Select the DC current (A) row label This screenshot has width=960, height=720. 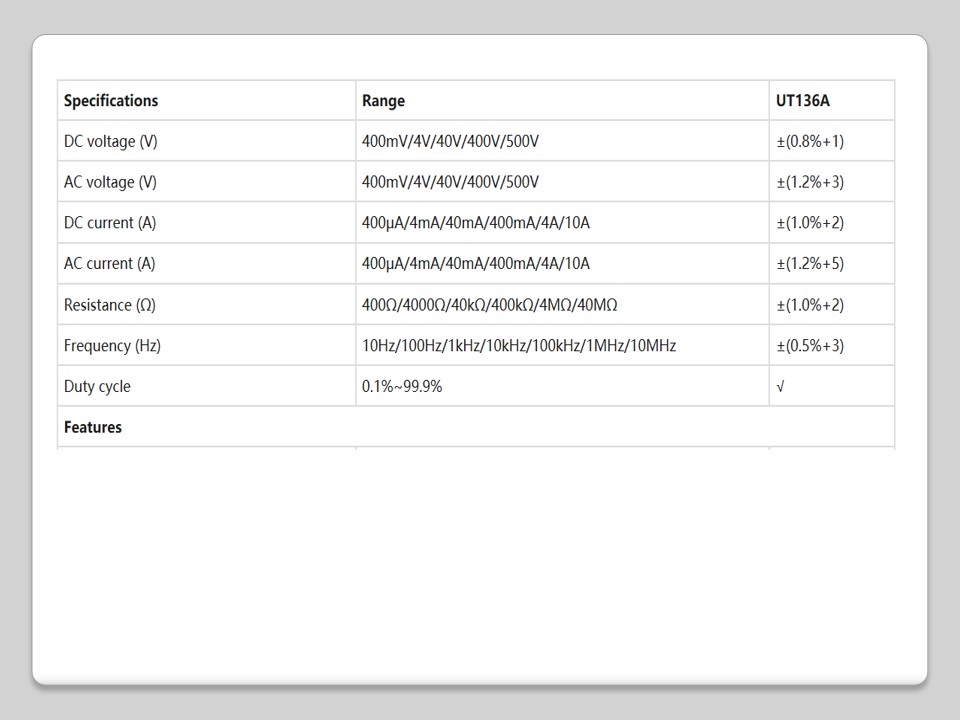[x=110, y=223]
